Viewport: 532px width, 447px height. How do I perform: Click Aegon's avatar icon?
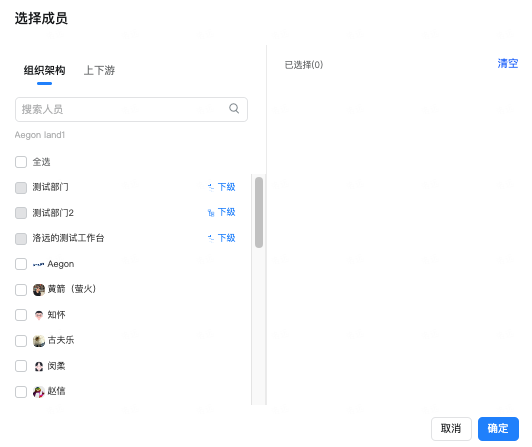pos(38,264)
